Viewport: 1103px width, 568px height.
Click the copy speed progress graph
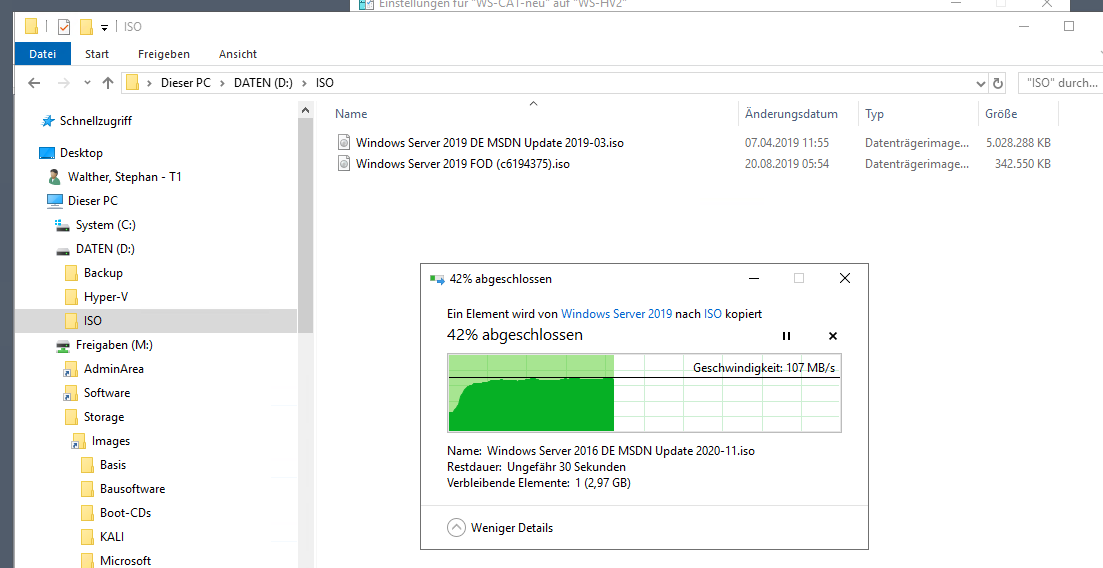(644, 393)
